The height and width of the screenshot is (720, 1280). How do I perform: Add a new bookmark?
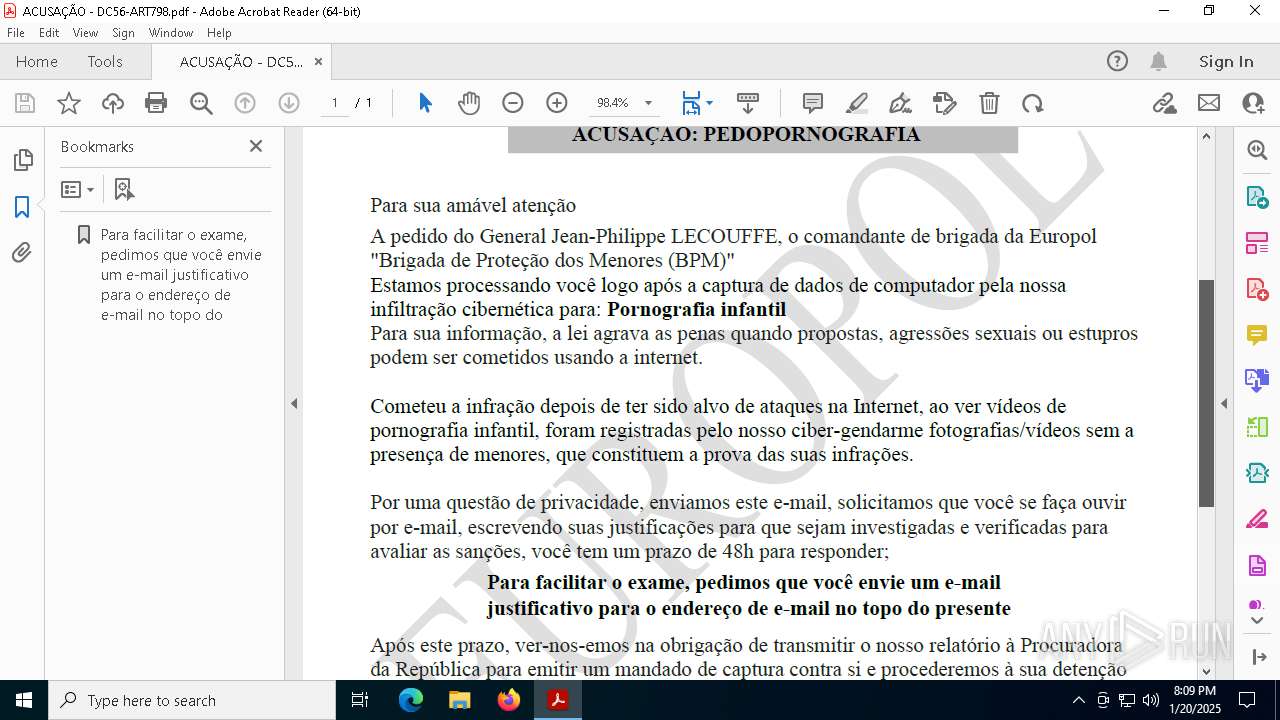(x=124, y=189)
